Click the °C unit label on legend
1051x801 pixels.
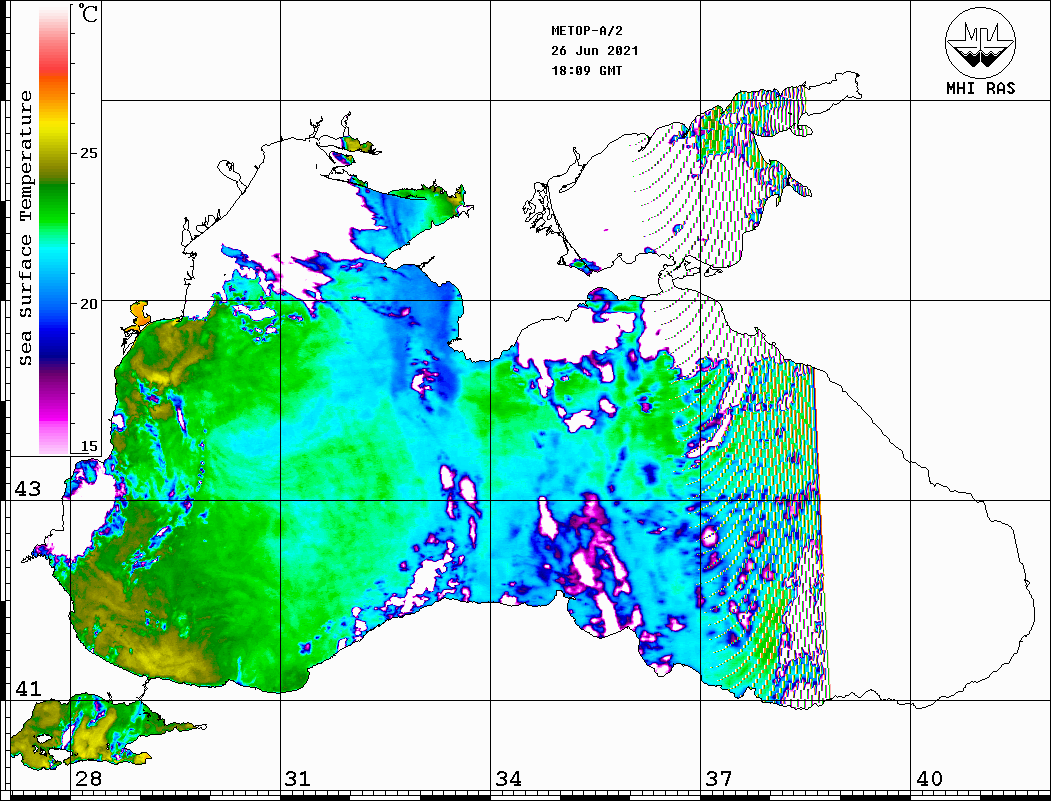[x=88, y=13]
